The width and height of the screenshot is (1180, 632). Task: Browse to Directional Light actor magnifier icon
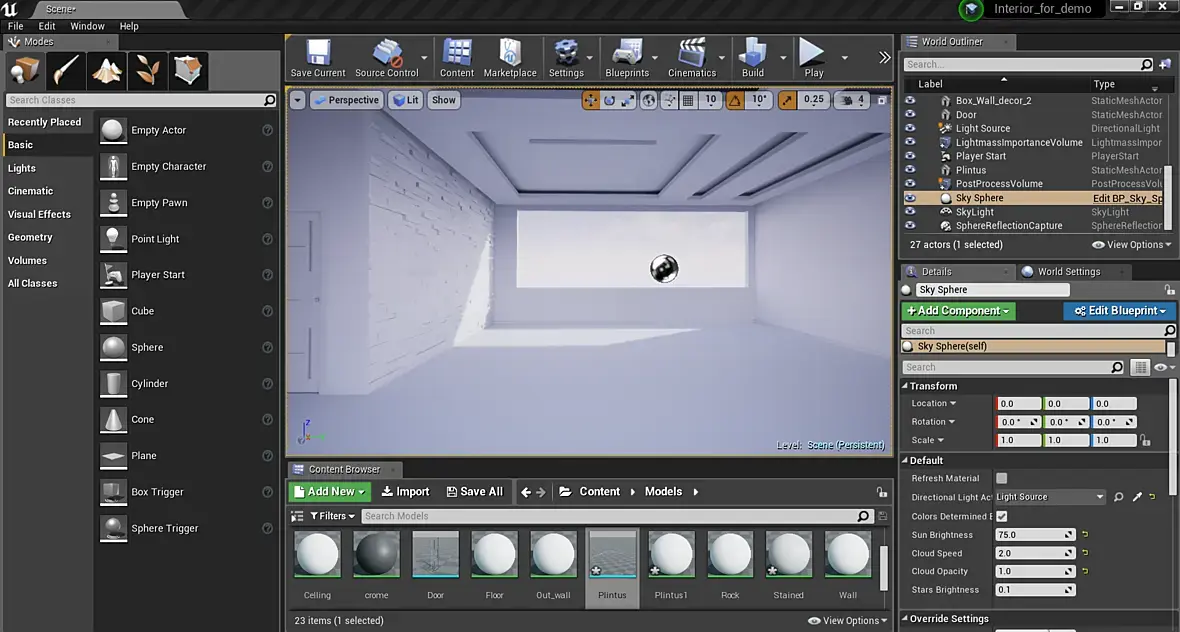(x=1119, y=497)
